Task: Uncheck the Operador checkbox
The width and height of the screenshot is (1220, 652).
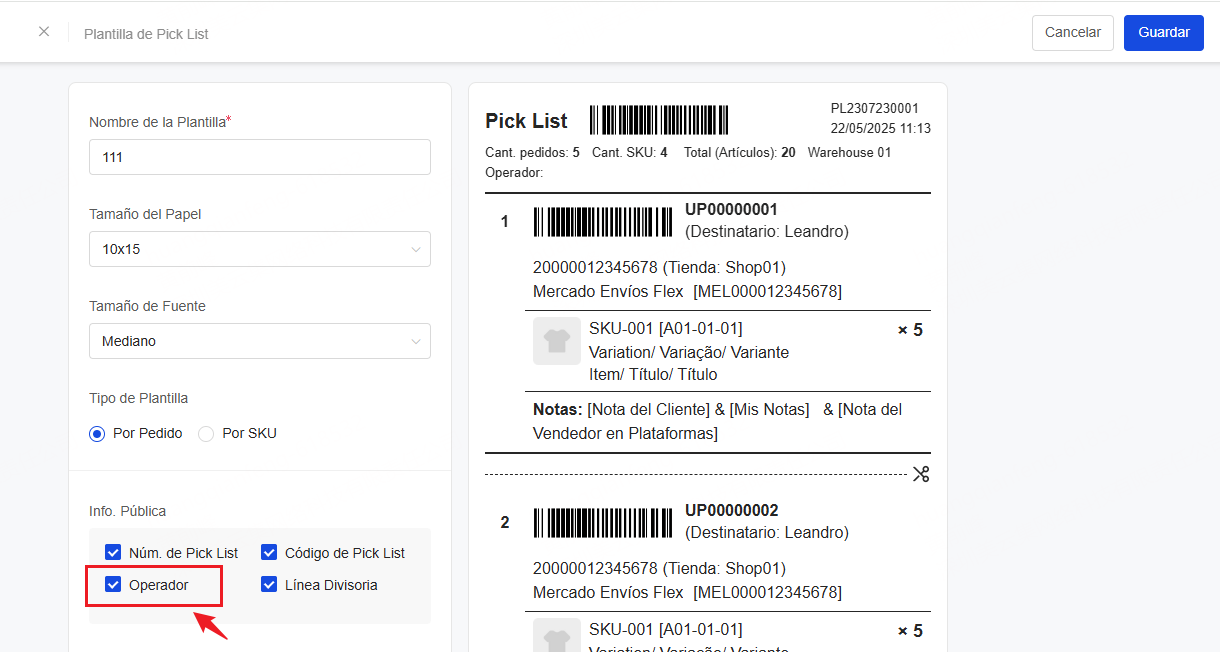Action: (113, 585)
